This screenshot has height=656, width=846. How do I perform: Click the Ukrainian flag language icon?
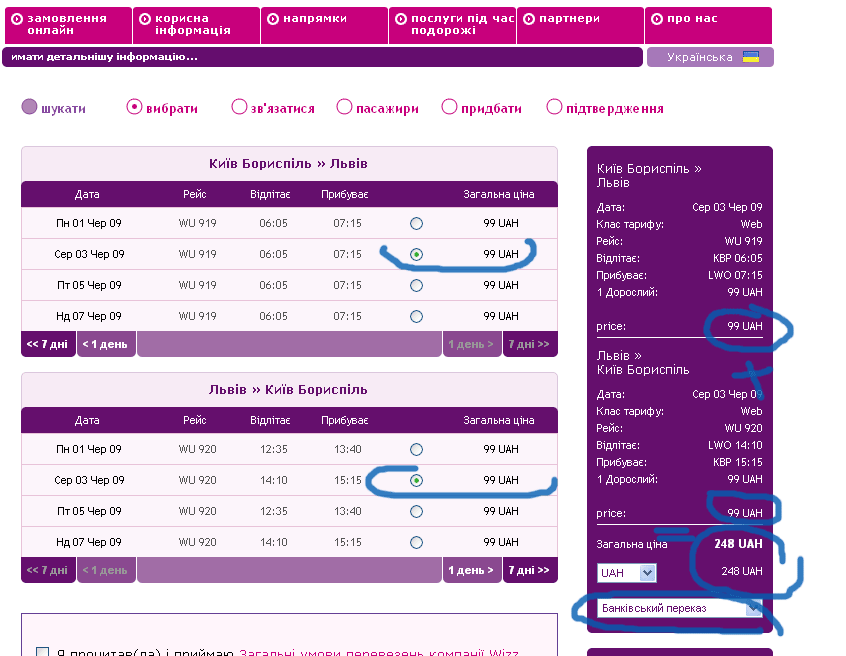coord(750,57)
